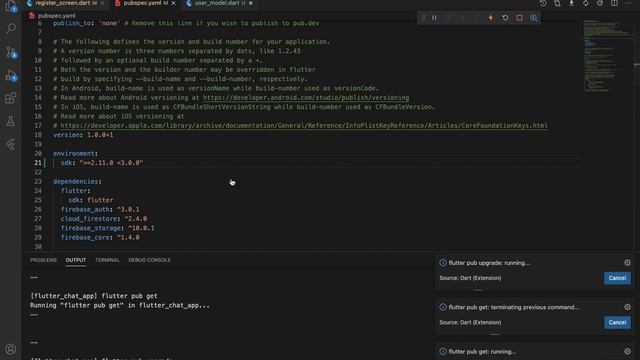The width and height of the screenshot is (640, 360).
Task: Click the open changes icon in title bar
Action: coord(557,3)
